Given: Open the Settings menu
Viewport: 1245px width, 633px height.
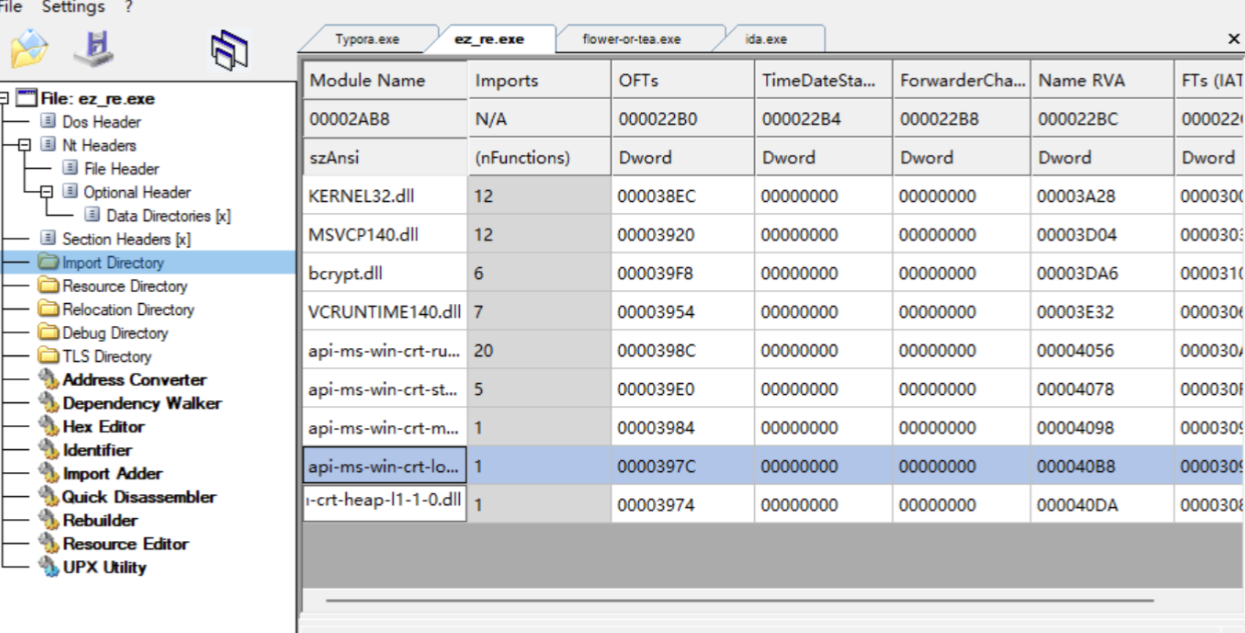Looking at the screenshot, I should pos(73,7).
